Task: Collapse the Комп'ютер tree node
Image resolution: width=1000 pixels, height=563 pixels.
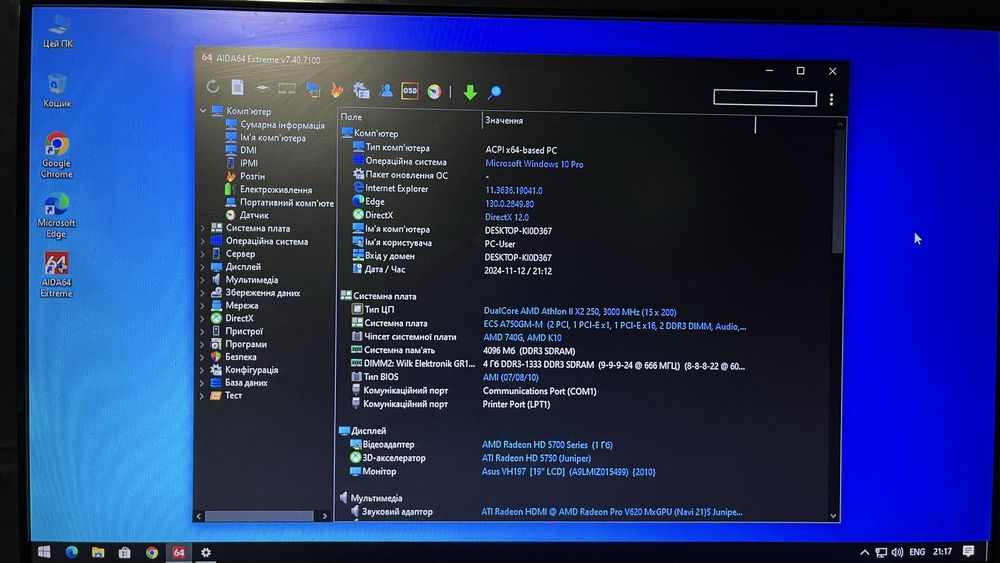Action: tap(203, 110)
